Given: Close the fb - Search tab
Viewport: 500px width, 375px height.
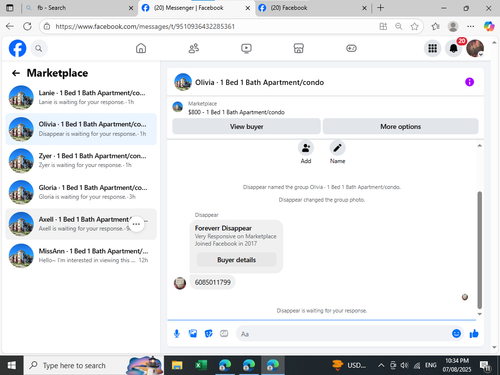Looking at the screenshot, I should (131, 8).
